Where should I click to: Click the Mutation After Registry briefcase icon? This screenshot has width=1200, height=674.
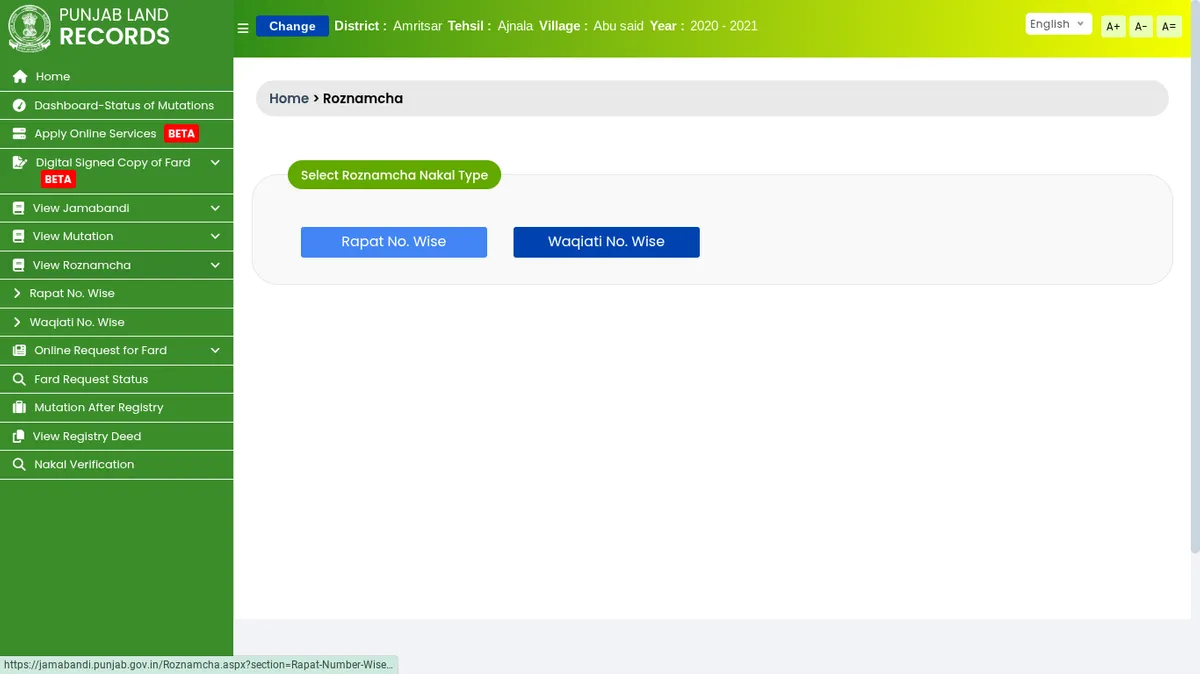tap(19, 408)
